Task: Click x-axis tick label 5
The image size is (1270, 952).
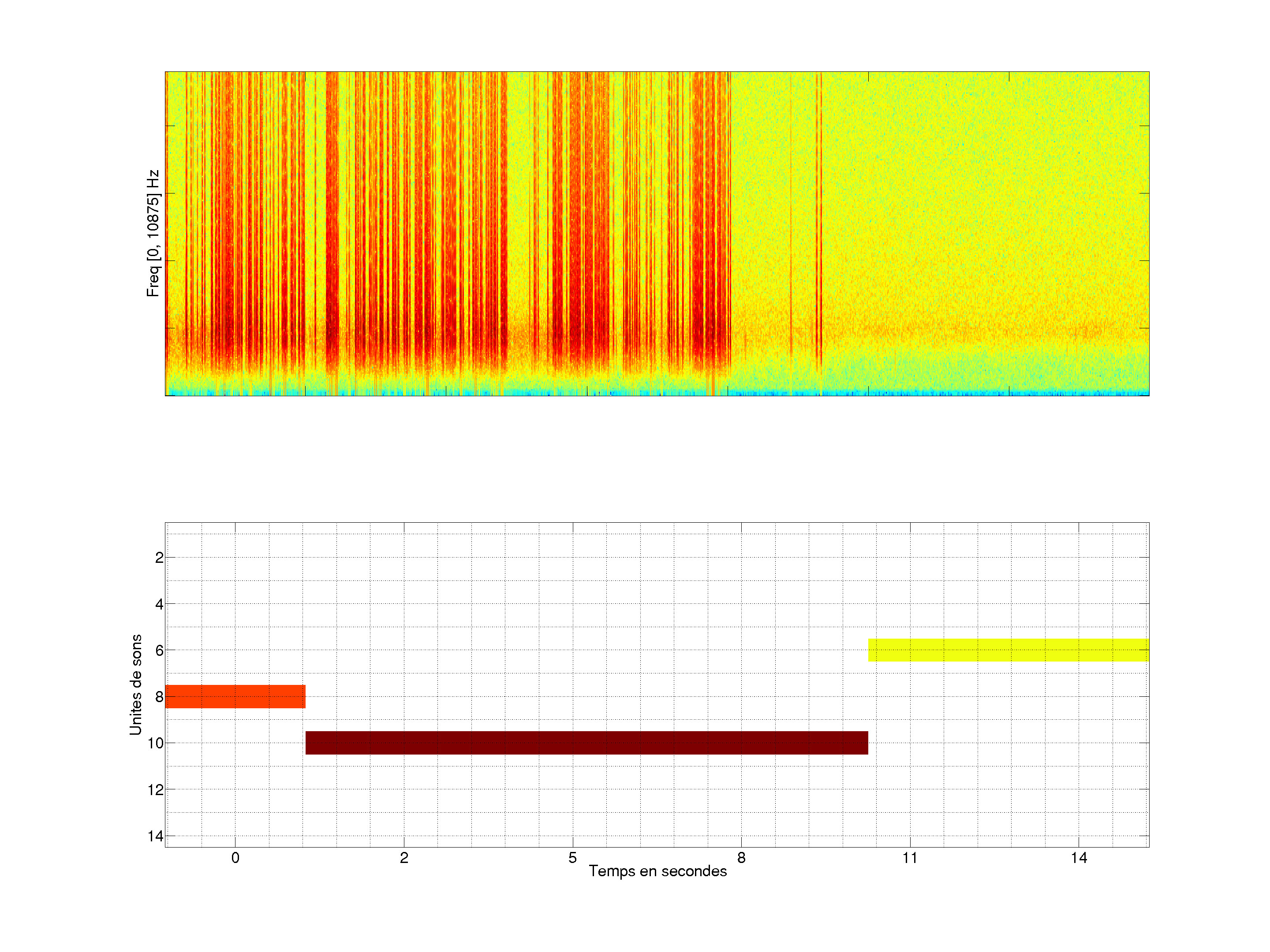Action: (572, 858)
